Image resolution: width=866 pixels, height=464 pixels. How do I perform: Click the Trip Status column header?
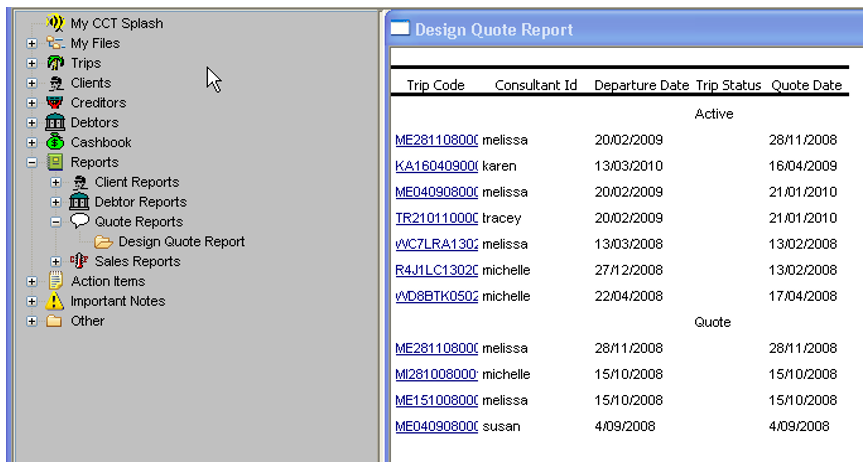coord(728,85)
